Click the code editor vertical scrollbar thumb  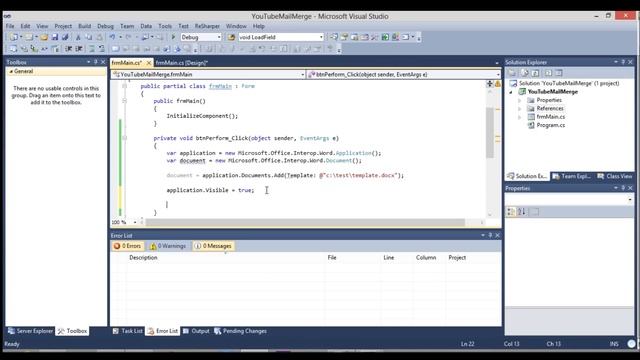[490, 132]
